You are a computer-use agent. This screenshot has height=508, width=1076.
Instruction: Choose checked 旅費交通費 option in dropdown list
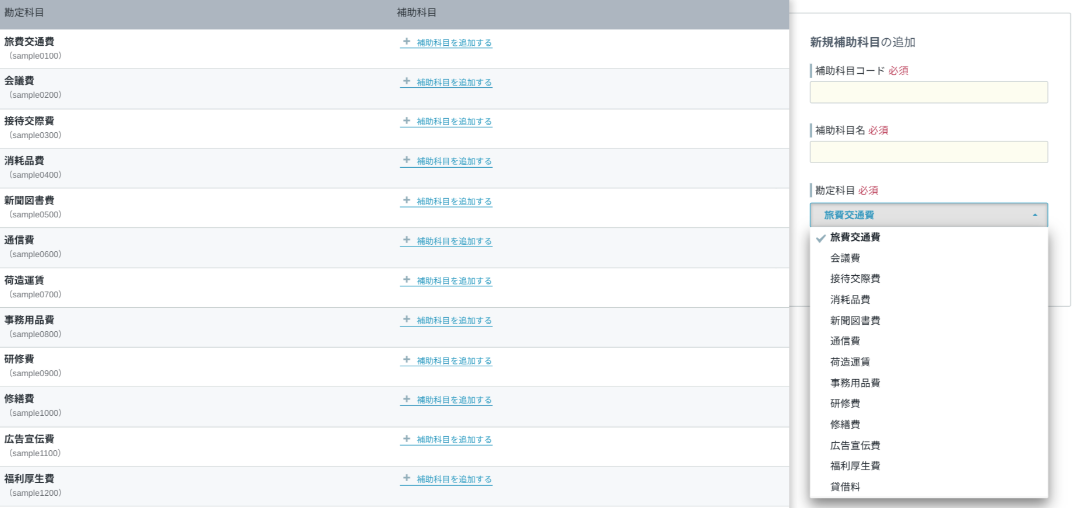tap(928, 238)
